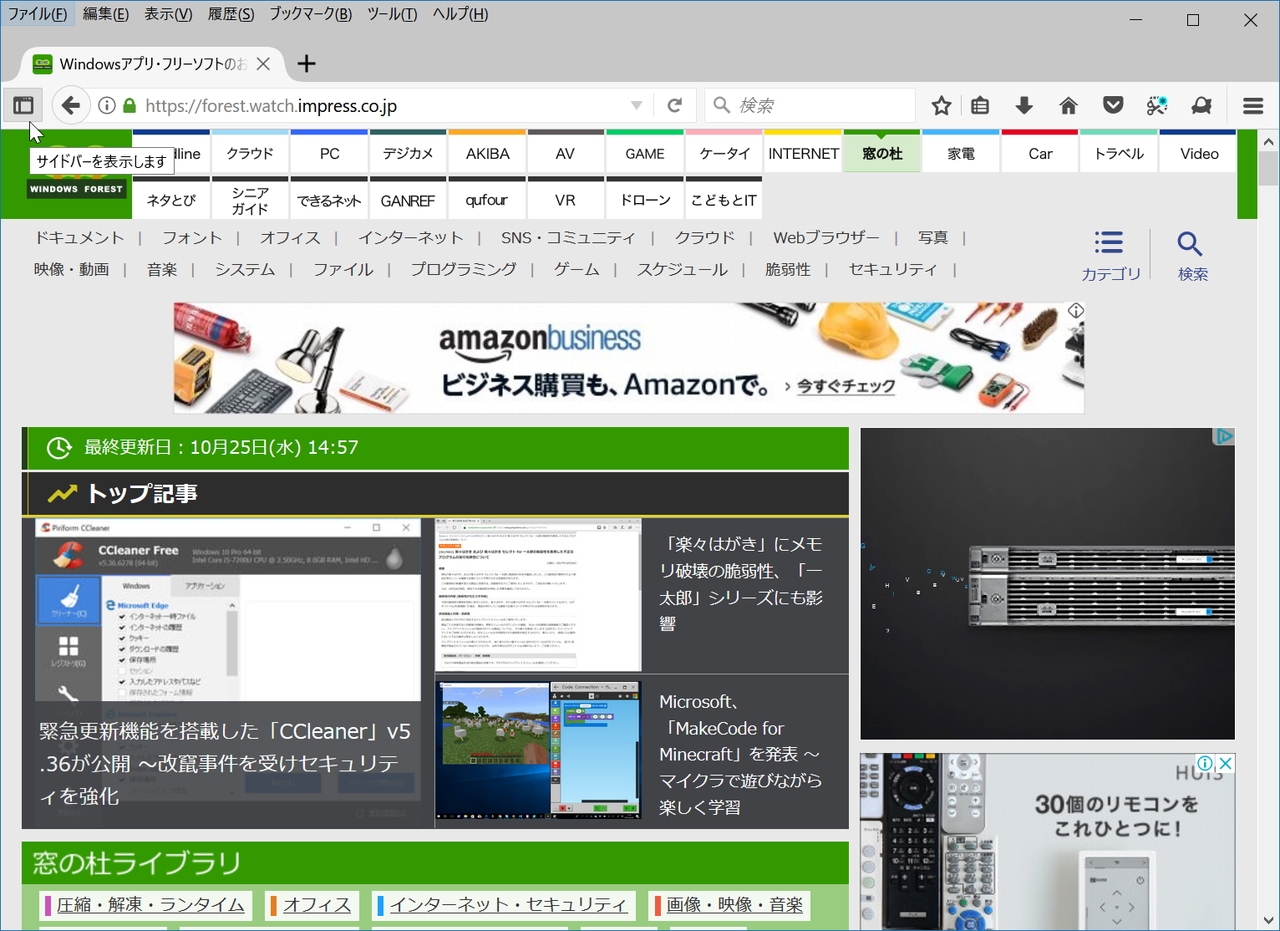The image size is (1280, 931).
Task: Go to the browser home page
Action: coord(1067,104)
